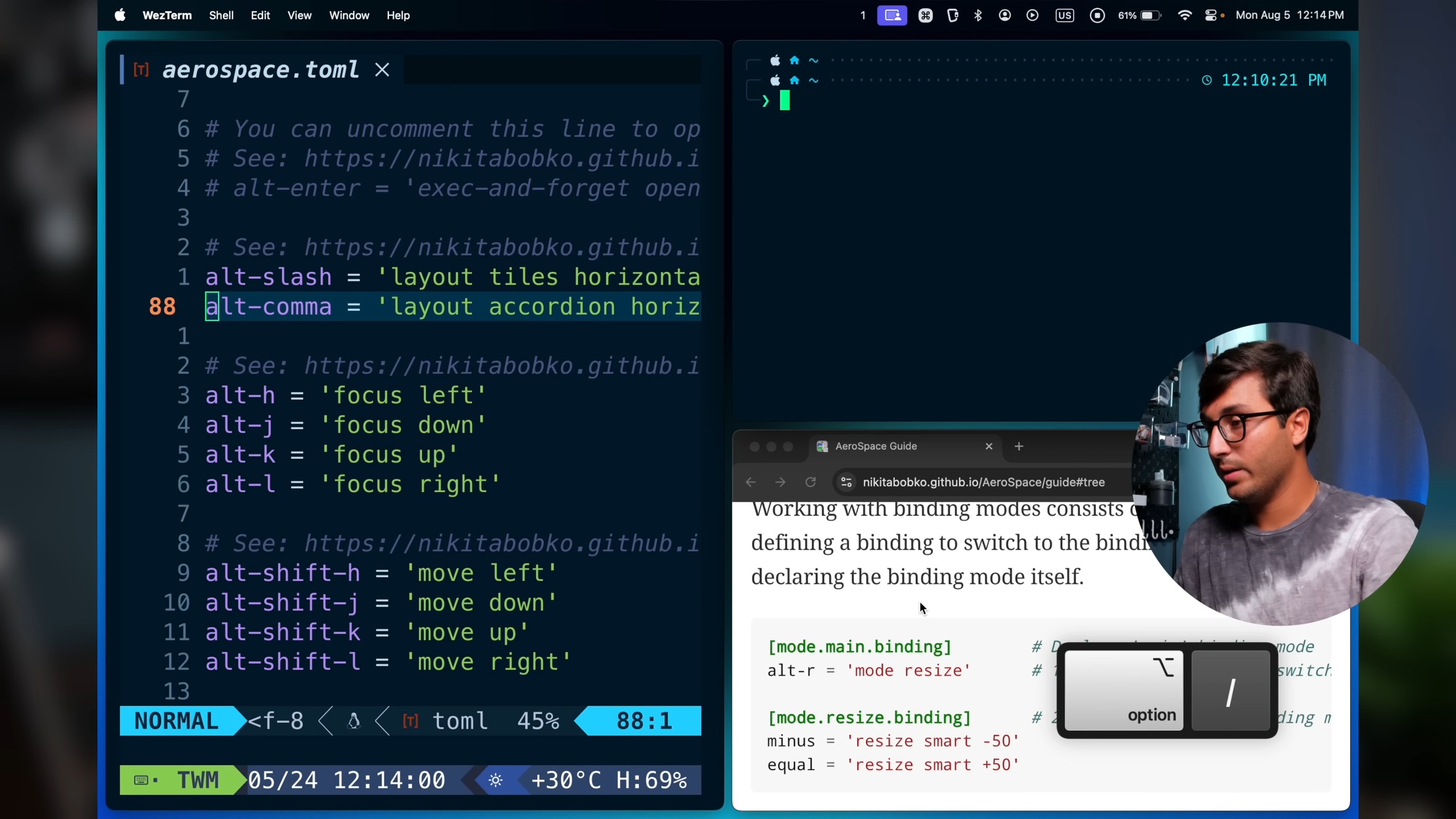Click the Wi-Fi status icon
Image resolution: width=1456 pixels, height=819 pixels.
(x=1185, y=15)
